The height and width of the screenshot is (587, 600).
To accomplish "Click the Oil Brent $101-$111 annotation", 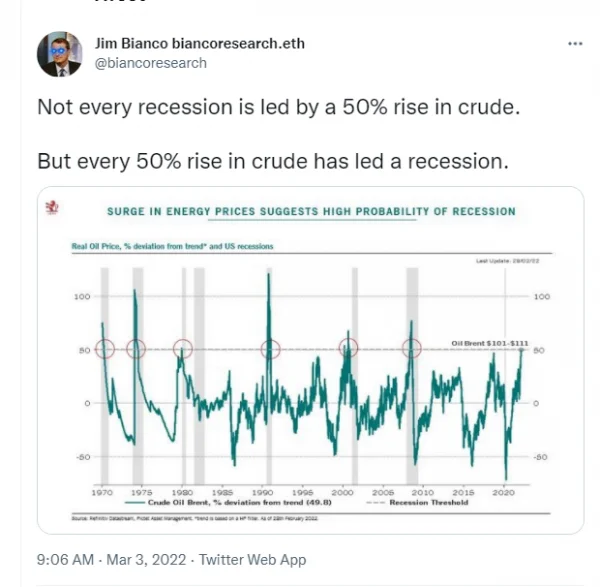I will coord(489,342).
